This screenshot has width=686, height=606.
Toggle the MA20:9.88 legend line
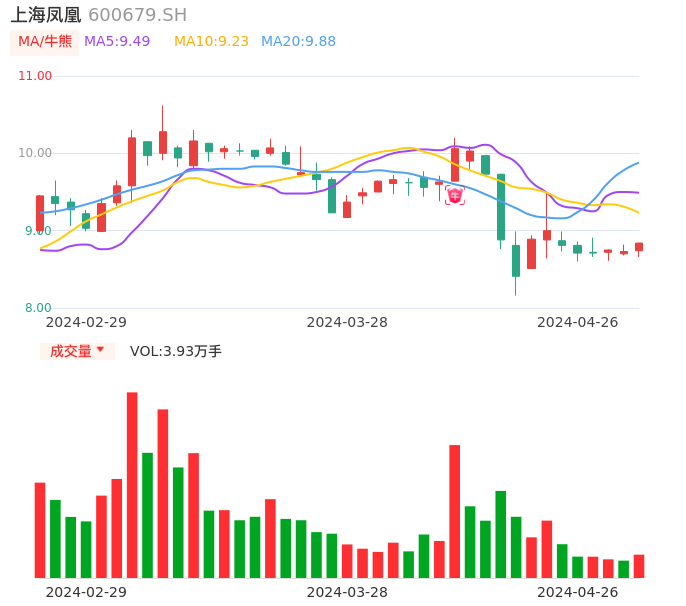[x=298, y=42]
